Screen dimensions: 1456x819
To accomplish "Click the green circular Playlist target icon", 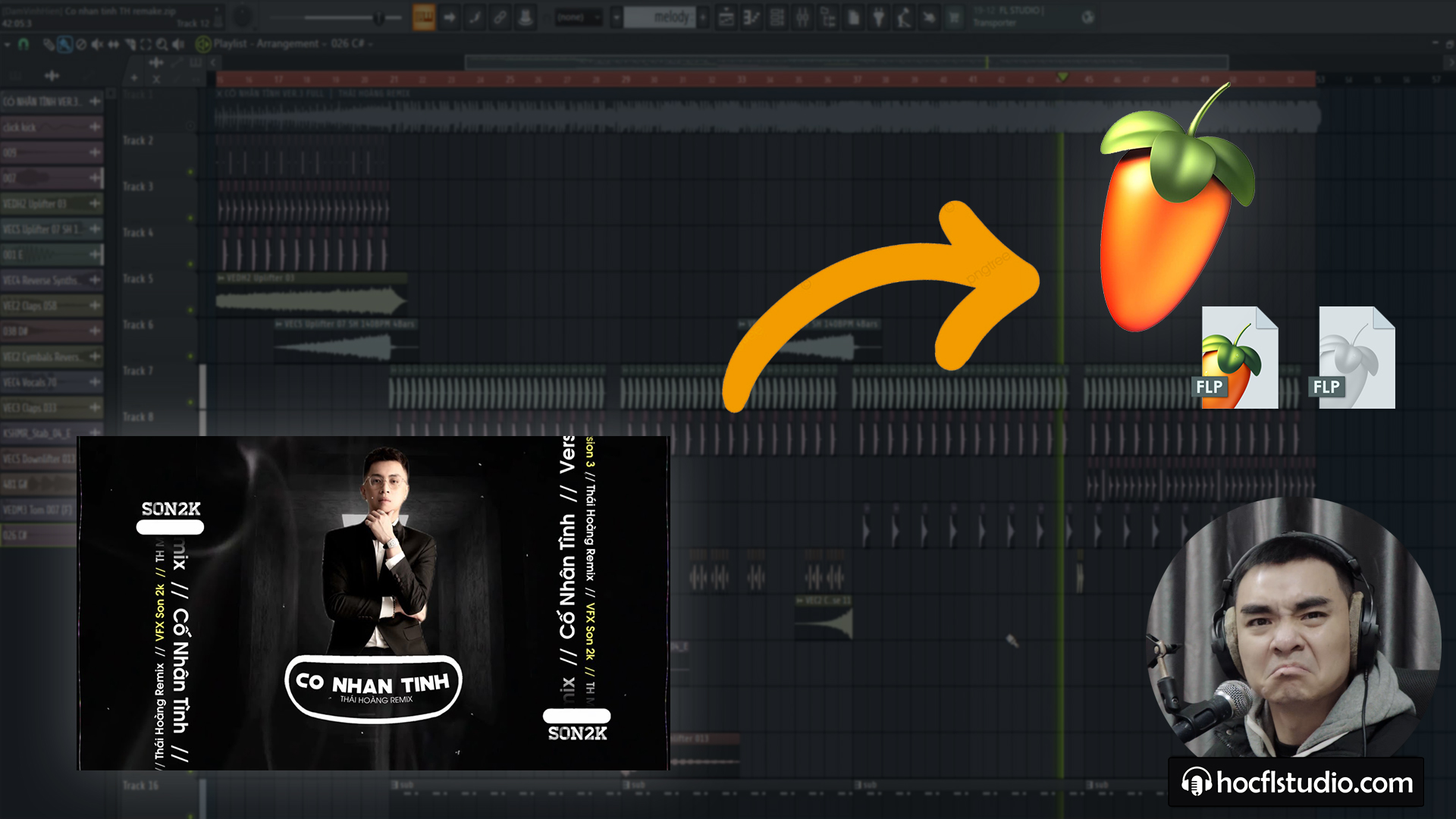I will tap(203, 44).
